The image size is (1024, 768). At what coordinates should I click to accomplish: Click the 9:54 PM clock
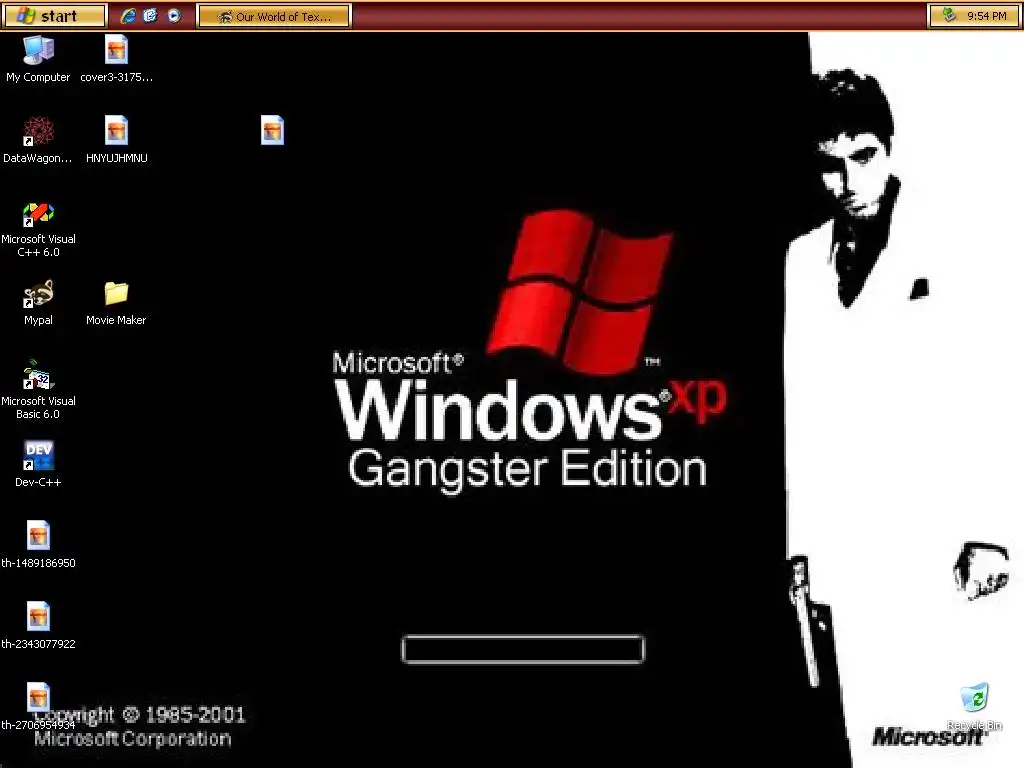tap(987, 16)
